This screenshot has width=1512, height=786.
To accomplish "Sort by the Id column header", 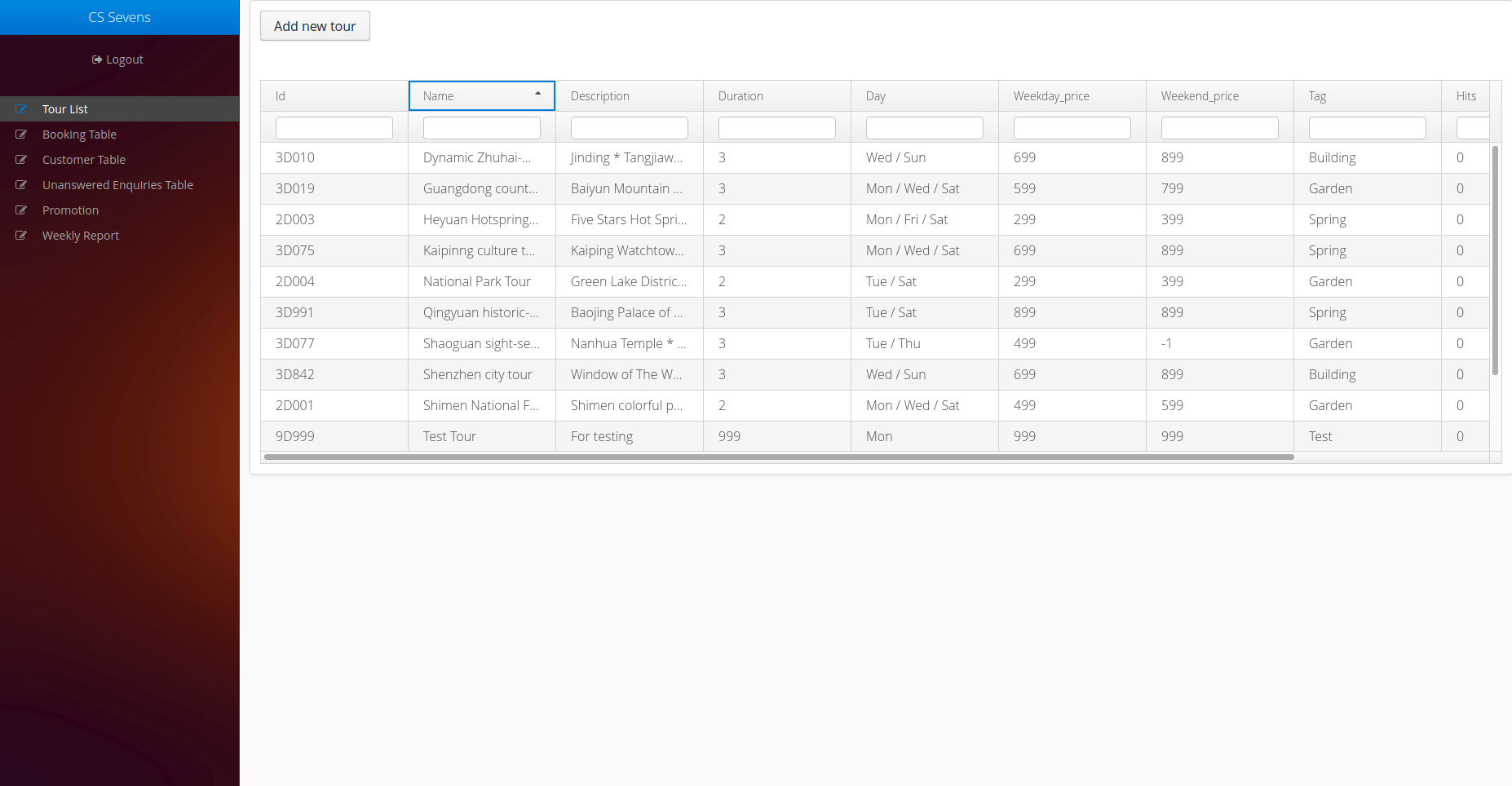I will pos(334,96).
